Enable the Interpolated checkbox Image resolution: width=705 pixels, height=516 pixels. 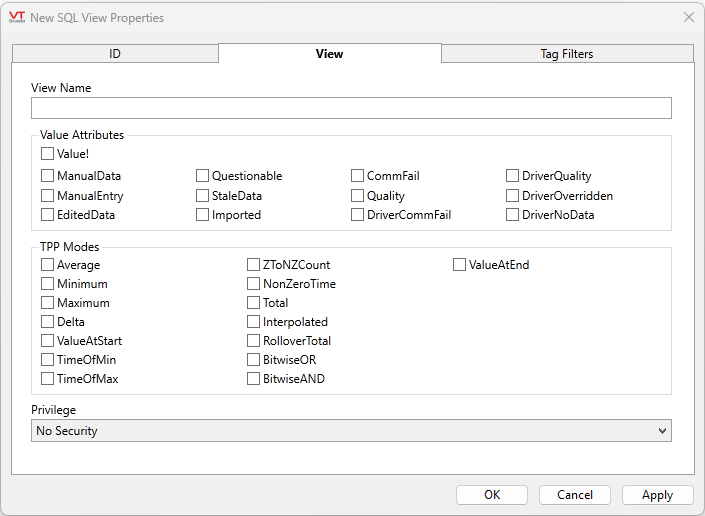pos(254,322)
